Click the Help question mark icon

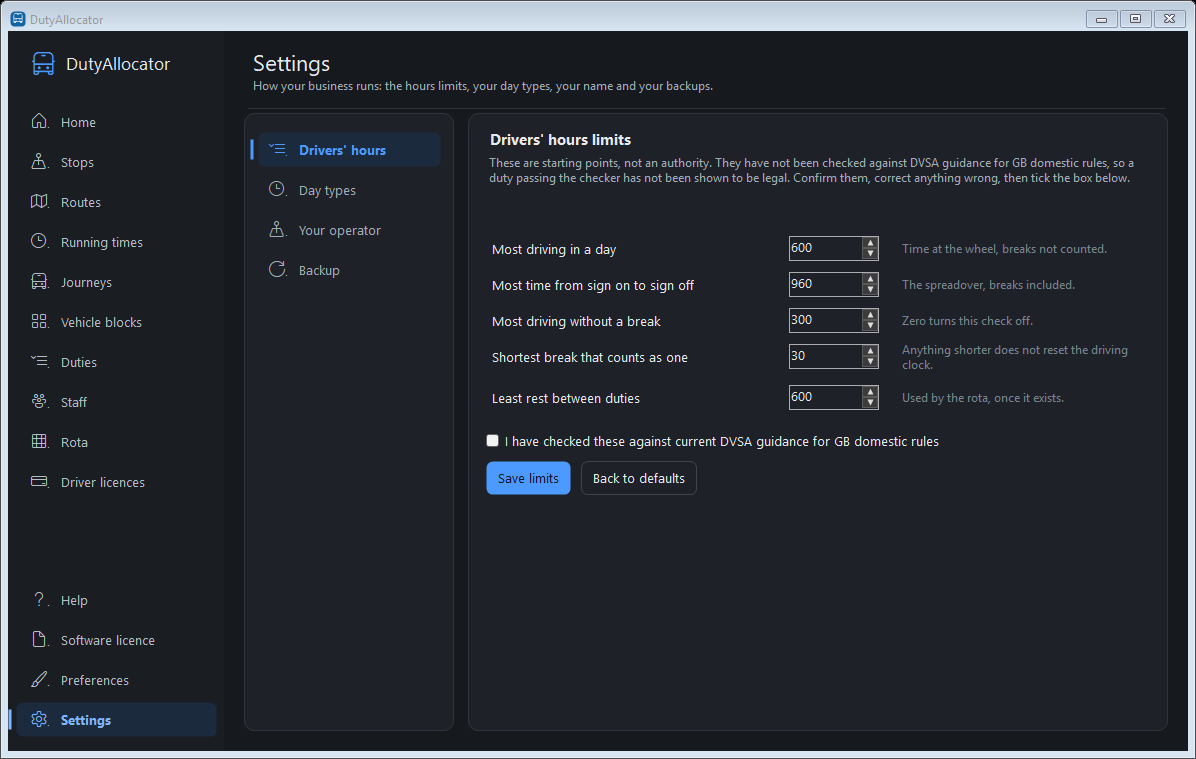[40, 600]
